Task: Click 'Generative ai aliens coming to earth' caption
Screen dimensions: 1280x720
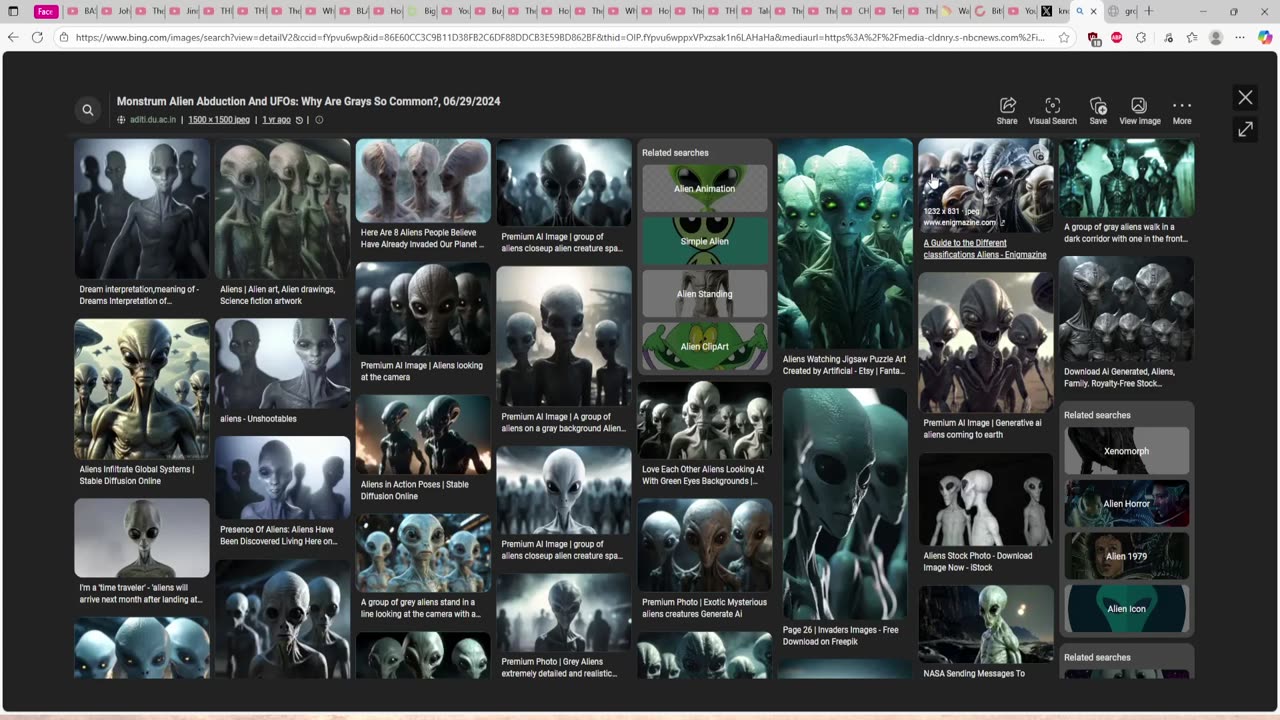Action: tap(983, 429)
